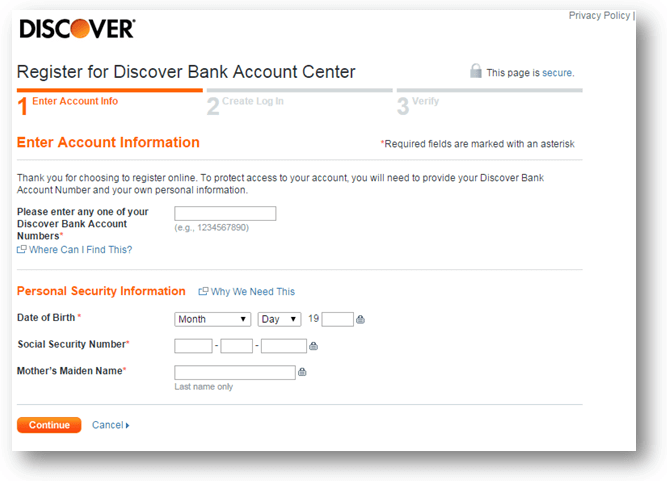Image resolution: width=667 pixels, height=481 pixels.
Task: Focus the Discover Bank Account Number field
Action: tap(225, 213)
